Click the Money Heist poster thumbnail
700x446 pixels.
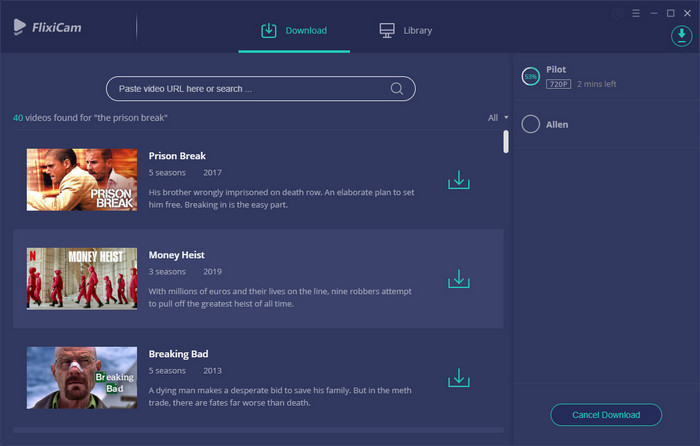(82, 279)
